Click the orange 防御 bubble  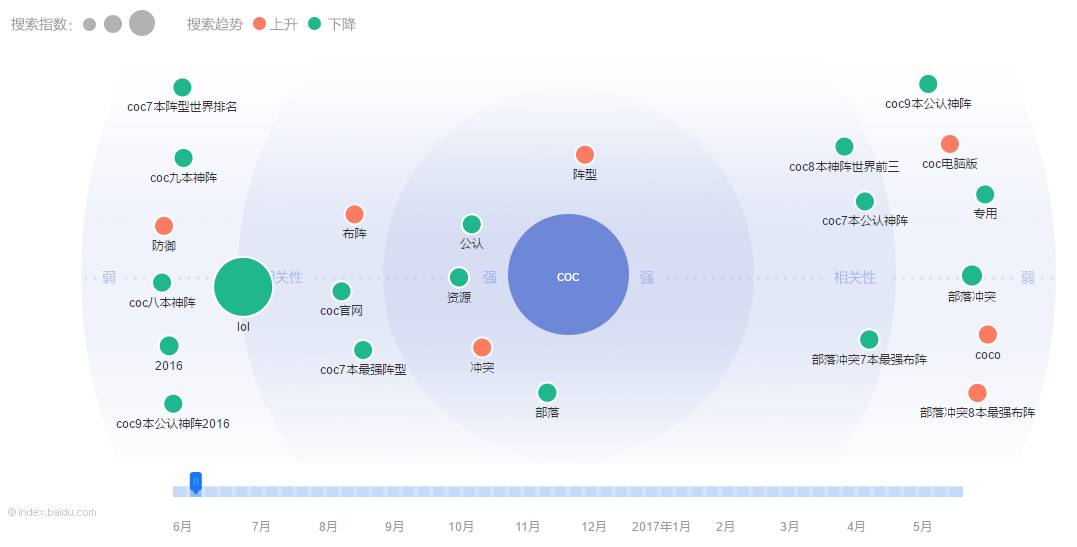click(x=164, y=227)
